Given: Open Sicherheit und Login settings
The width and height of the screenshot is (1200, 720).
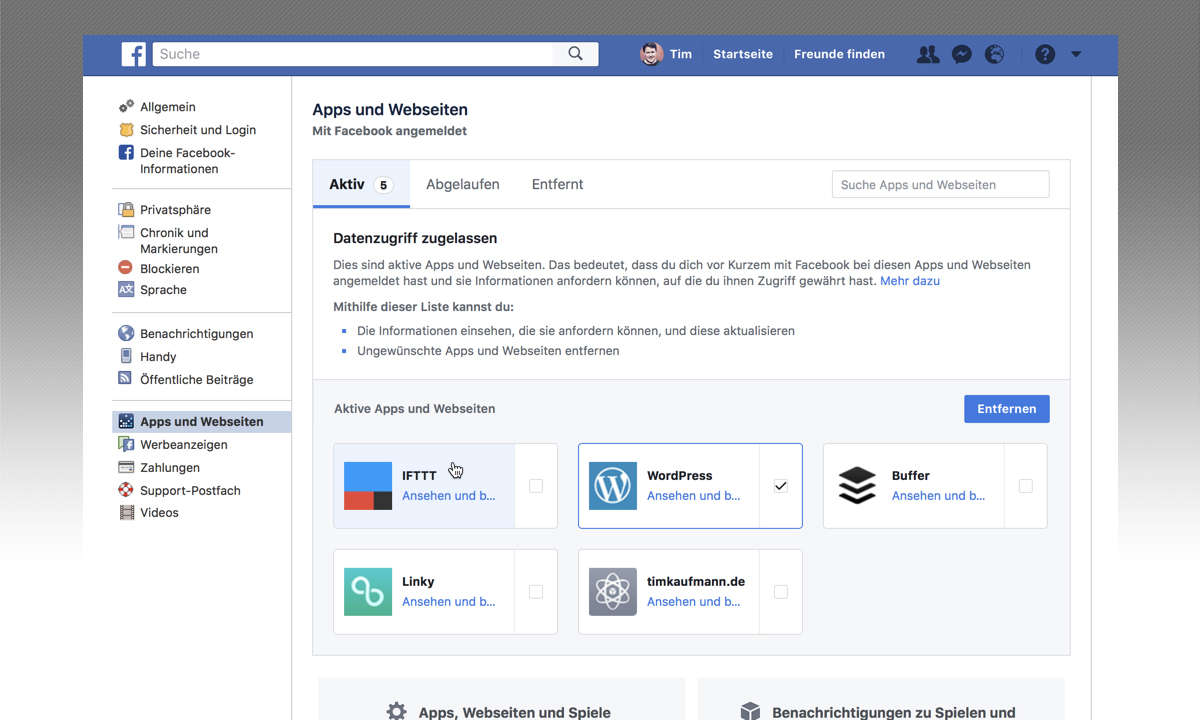Looking at the screenshot, I should click(x=197, y=130).
